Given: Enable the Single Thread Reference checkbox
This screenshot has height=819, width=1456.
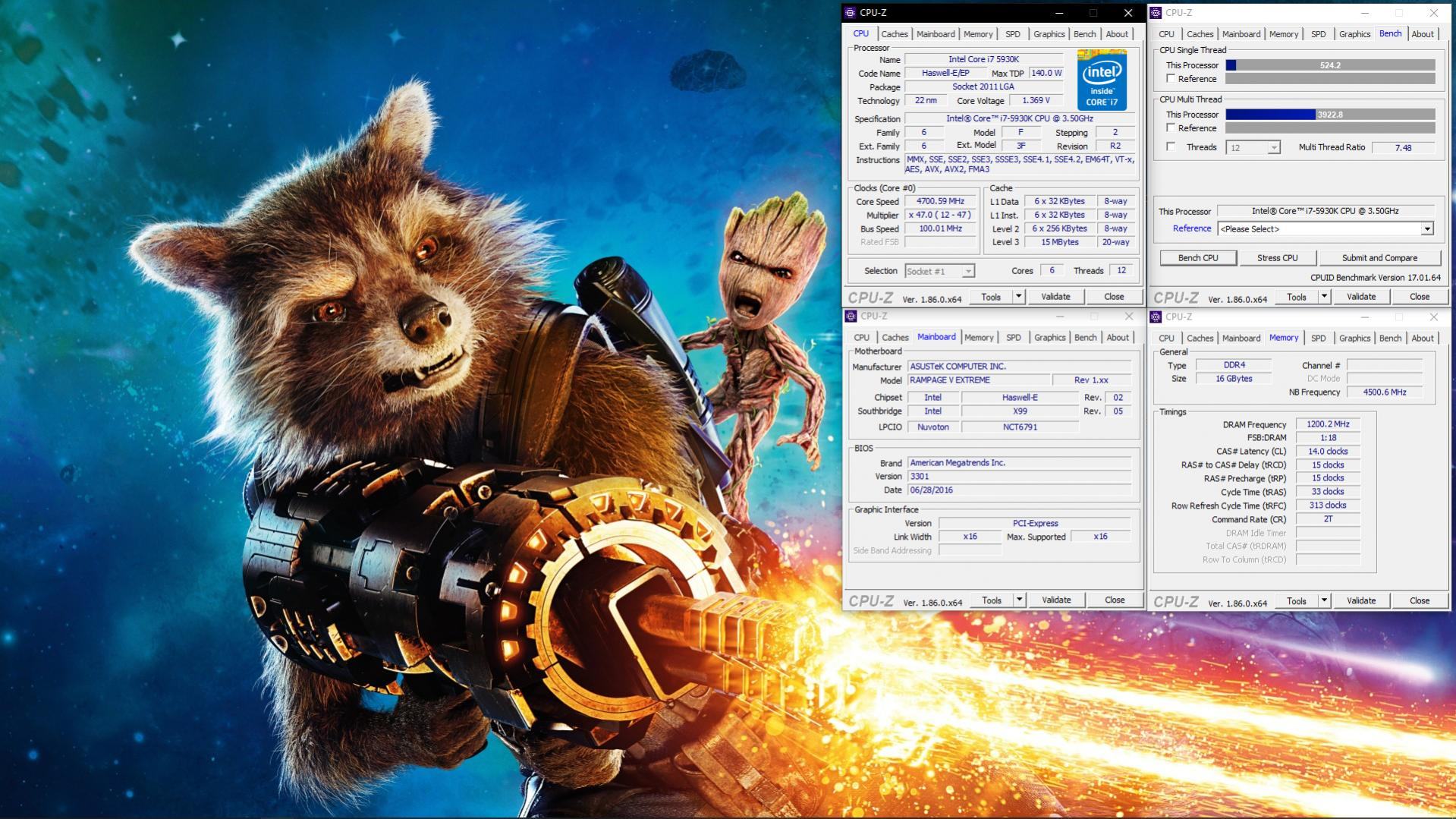Looking at the screenshot, I should pos(1171,79).
